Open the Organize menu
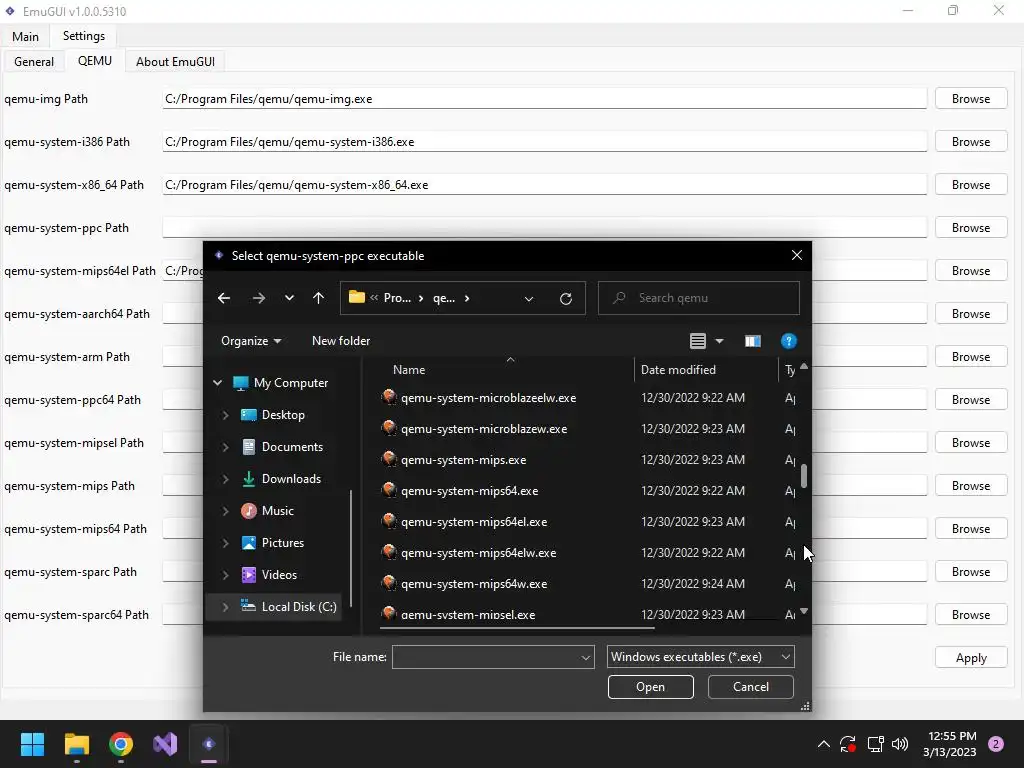The height and width of the screenshot is (768, 1024). point(251,341)
